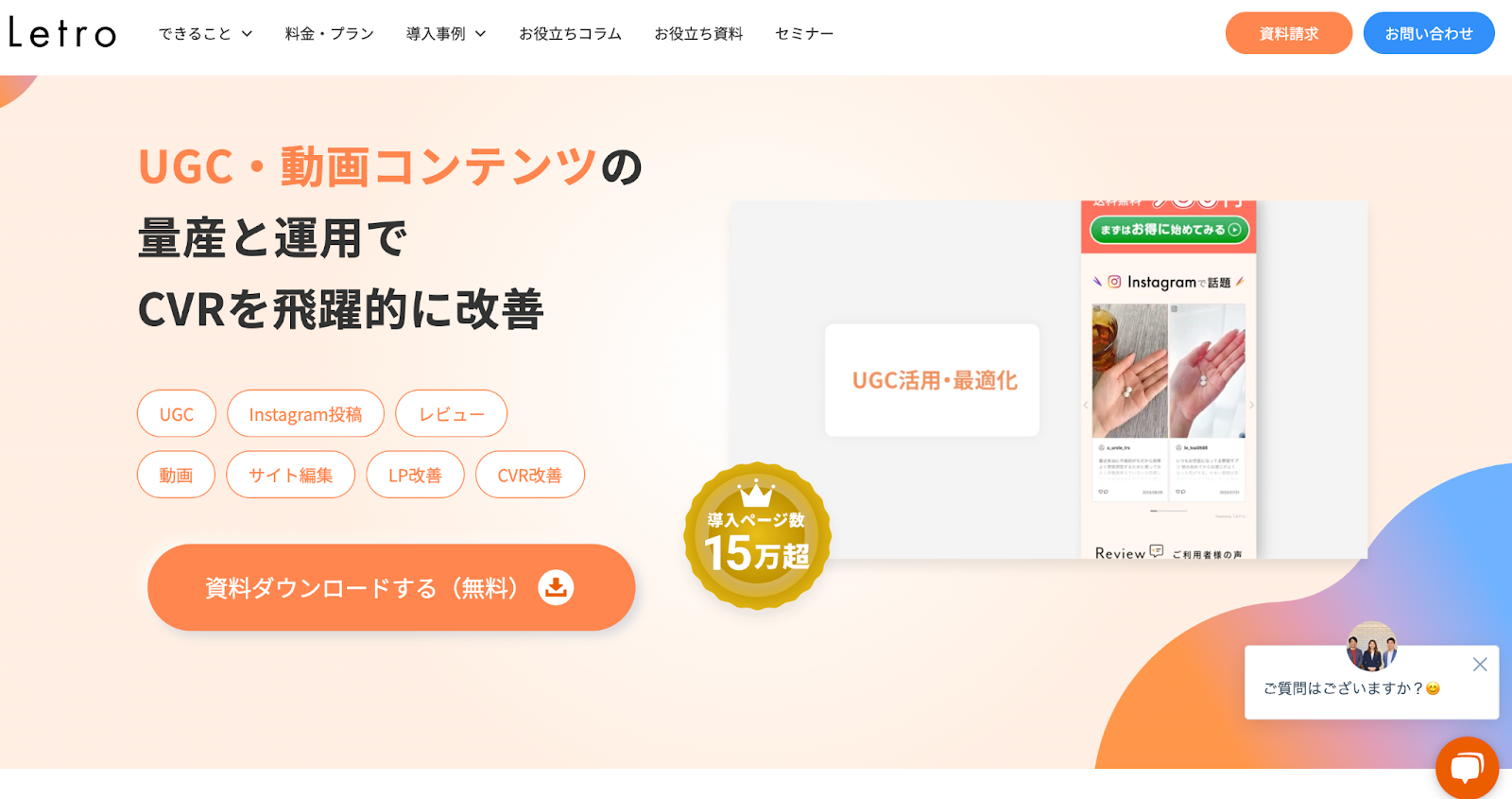Click 資料ダウンロードする（無料） button
Image resolution: width=1512 pixels, height=799 pixels.
[x=391, y=587]
